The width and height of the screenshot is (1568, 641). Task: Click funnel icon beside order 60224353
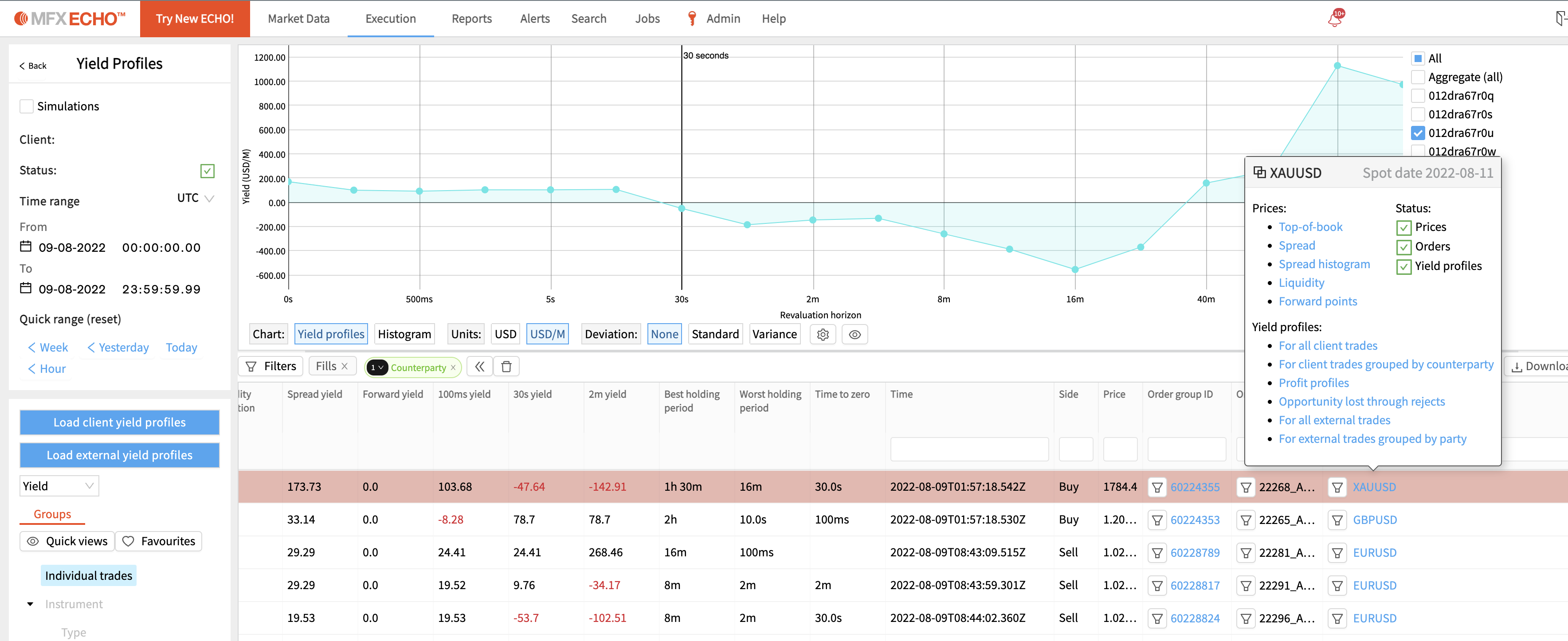pyautogui.click(x=1157, y=520)
